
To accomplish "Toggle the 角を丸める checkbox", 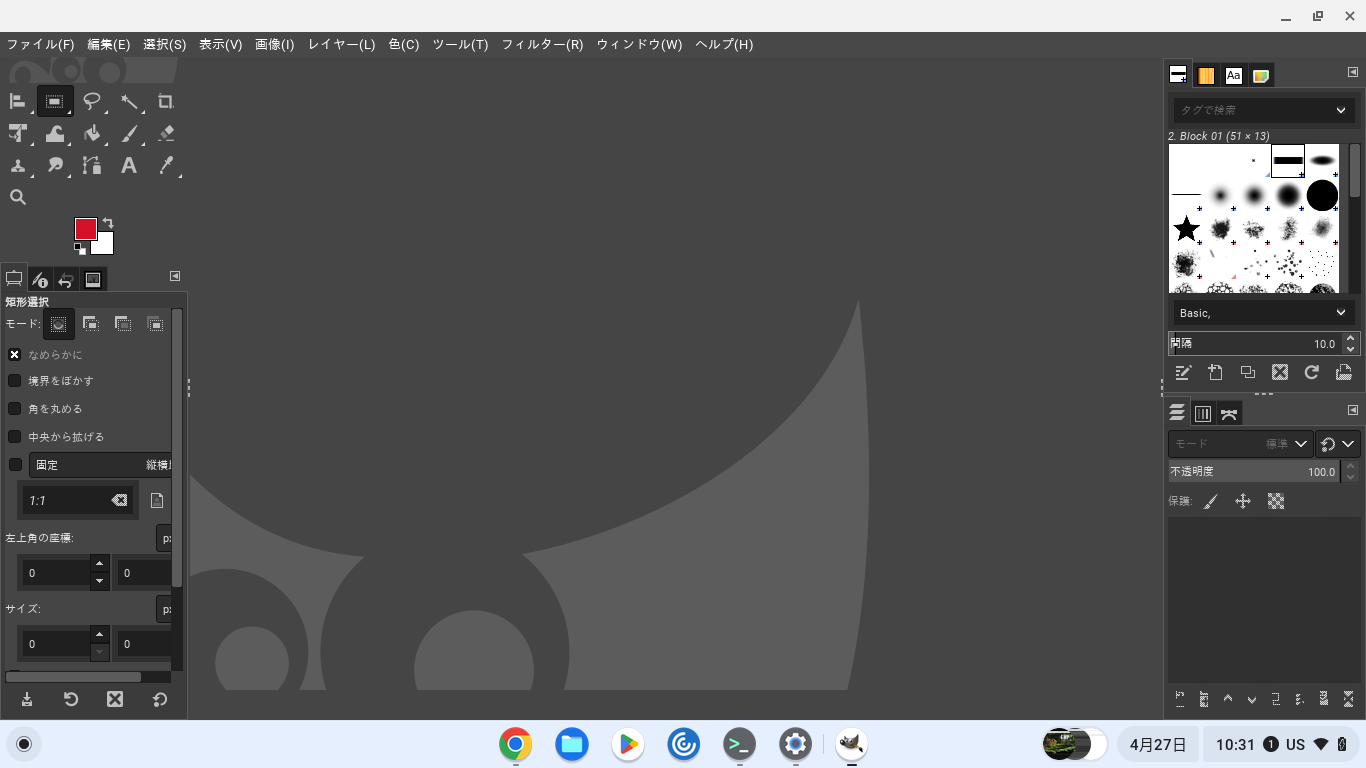I will [x=15, y=409].
